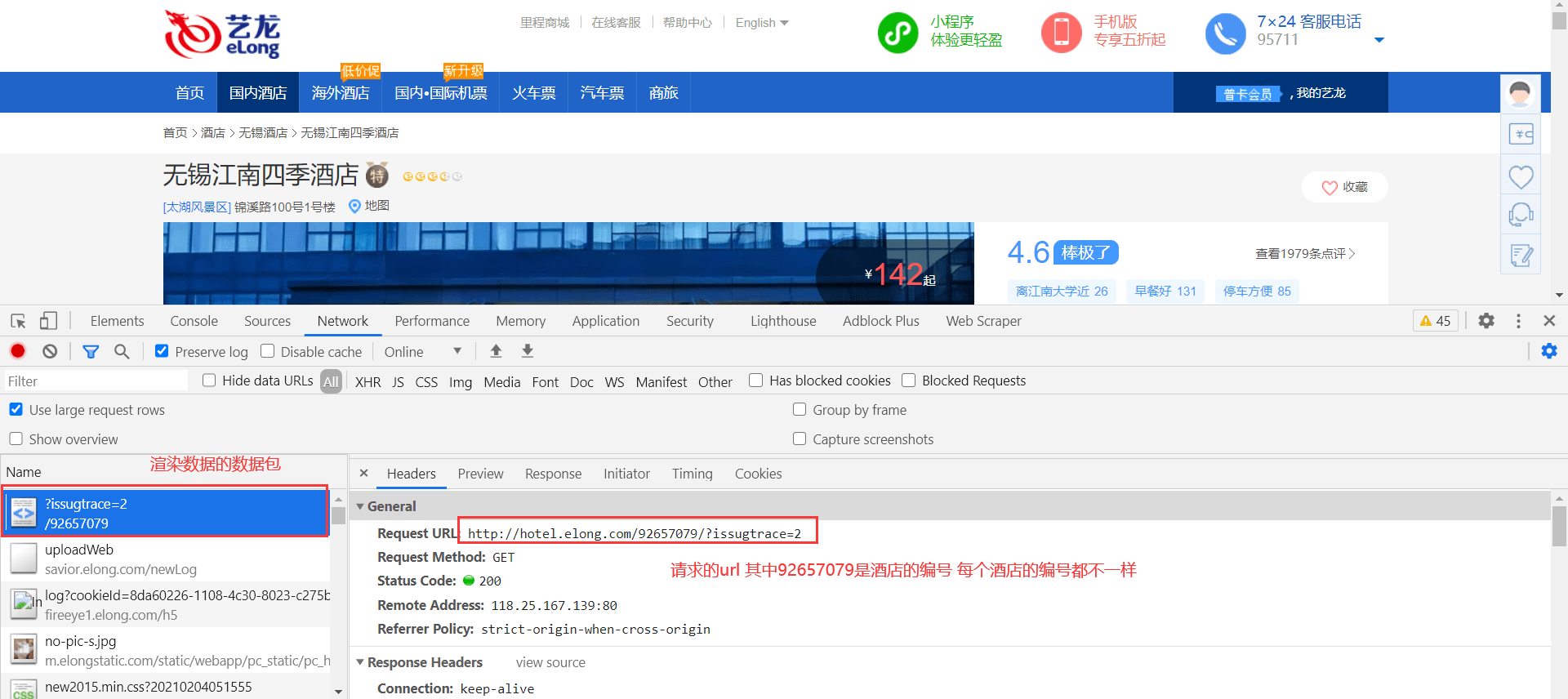Screen dimensions: 1568x699
Task: Click the 离江南大学近 26 tag
Action: coord(1062,291)
